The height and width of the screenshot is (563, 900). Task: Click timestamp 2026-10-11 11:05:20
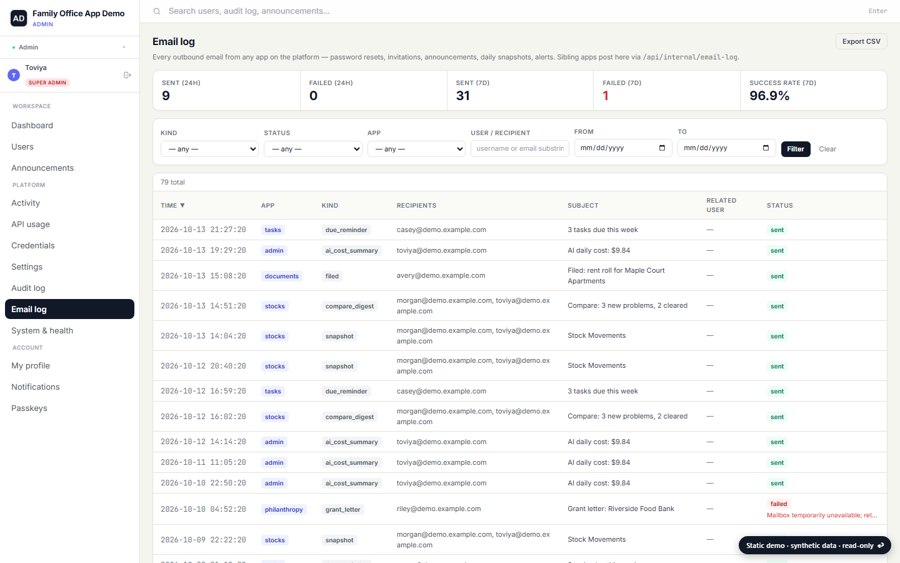pos(203,462)
